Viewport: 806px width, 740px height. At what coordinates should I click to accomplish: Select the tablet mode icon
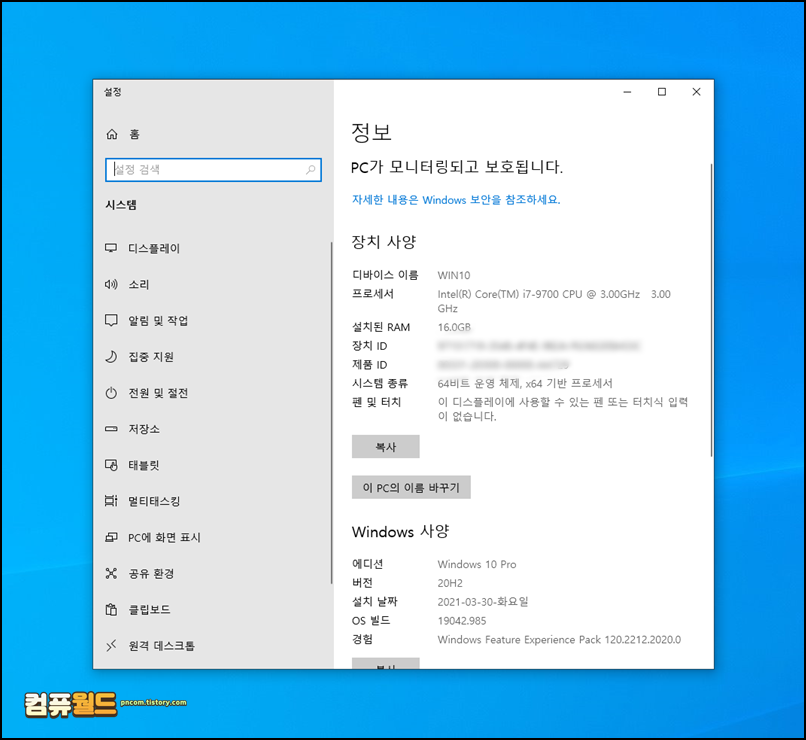tap(111, 465)
